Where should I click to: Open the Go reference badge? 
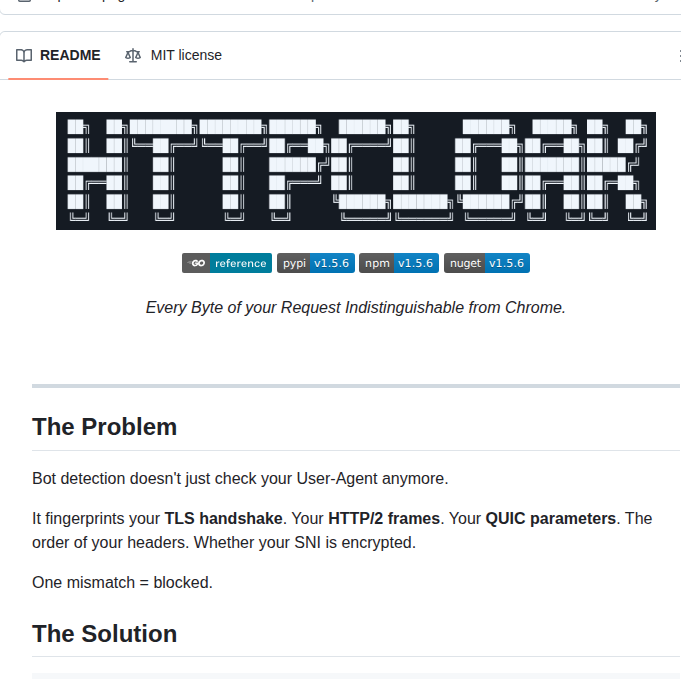227,263
